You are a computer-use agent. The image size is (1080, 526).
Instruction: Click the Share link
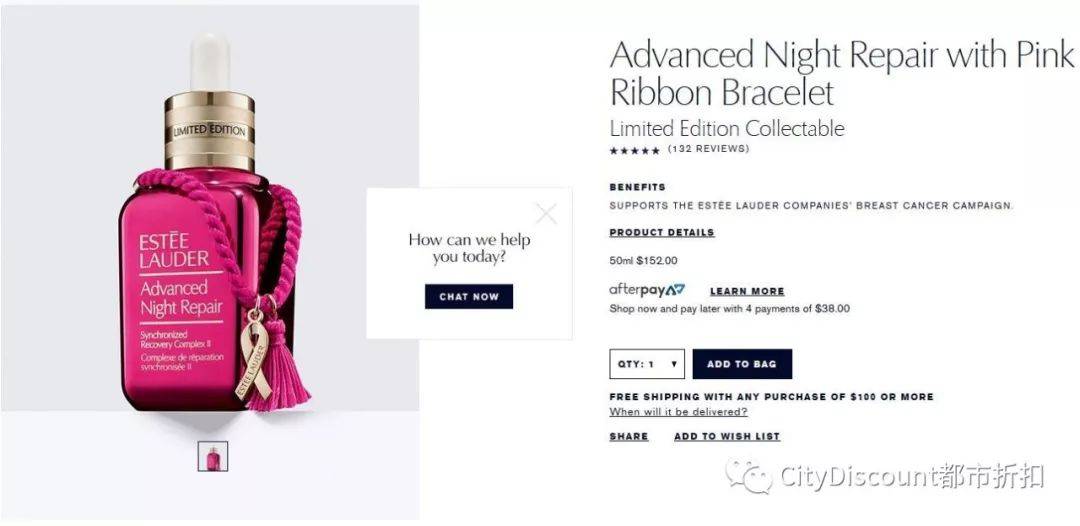click(x=629, y=436)
